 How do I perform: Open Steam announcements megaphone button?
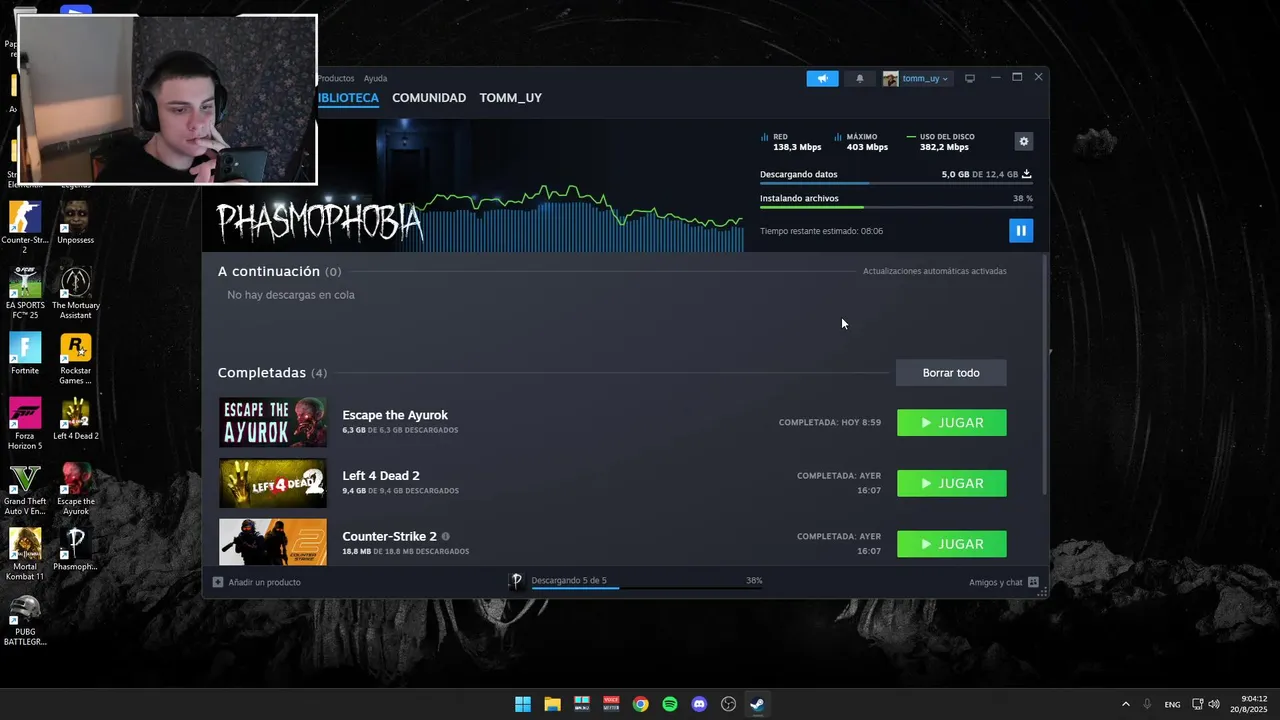click(822, 78)
